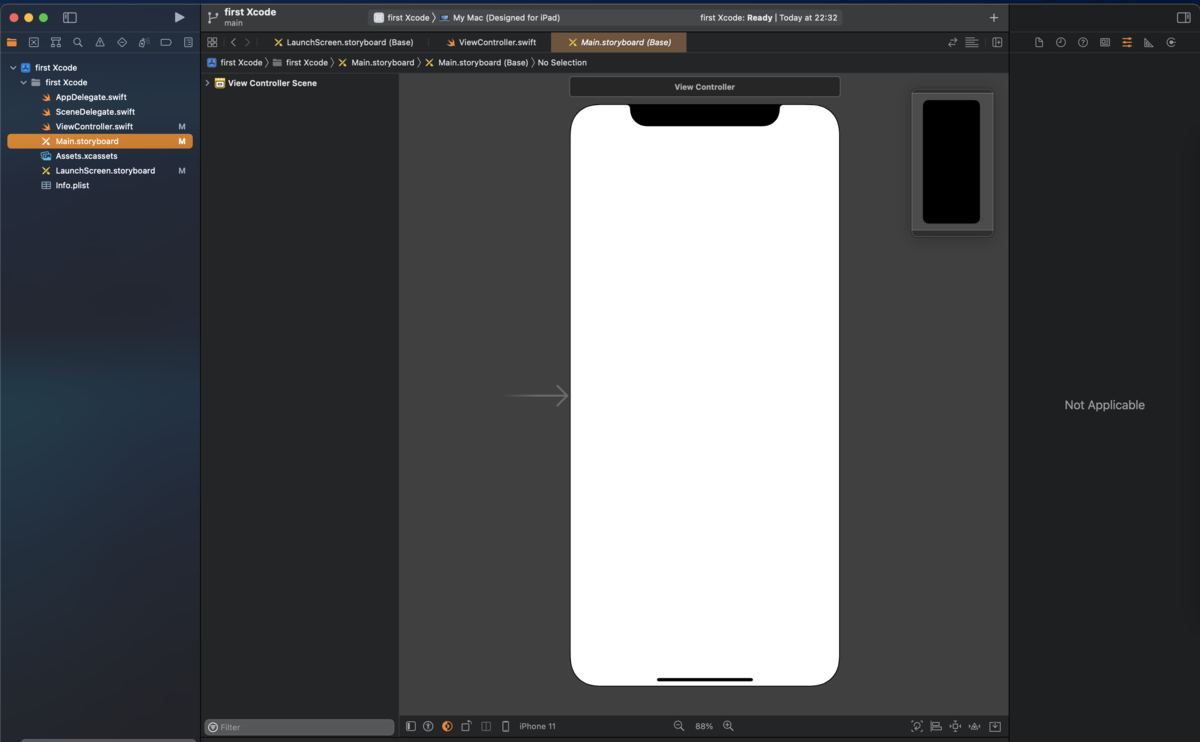Change canvas device orientation
Image resolution: width=1200 pixels, height=742 pixels.
tap(466, 726)
